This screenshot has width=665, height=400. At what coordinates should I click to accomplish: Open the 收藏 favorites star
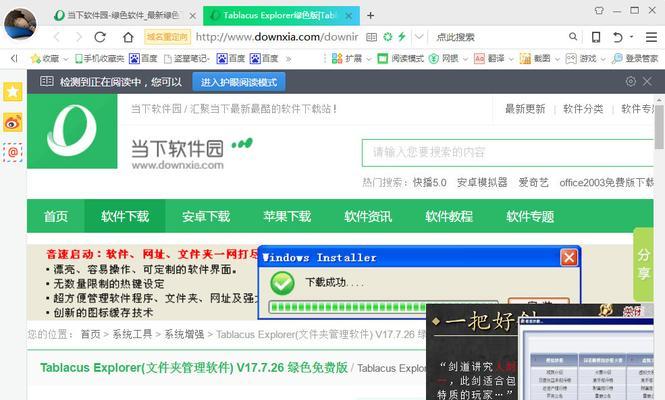click(36, 59)
